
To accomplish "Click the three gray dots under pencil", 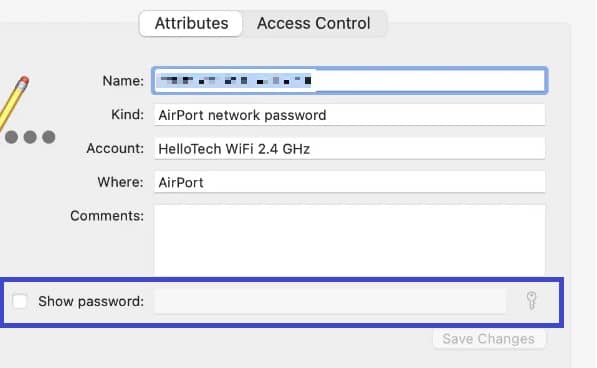I will [x=30, y=137].
